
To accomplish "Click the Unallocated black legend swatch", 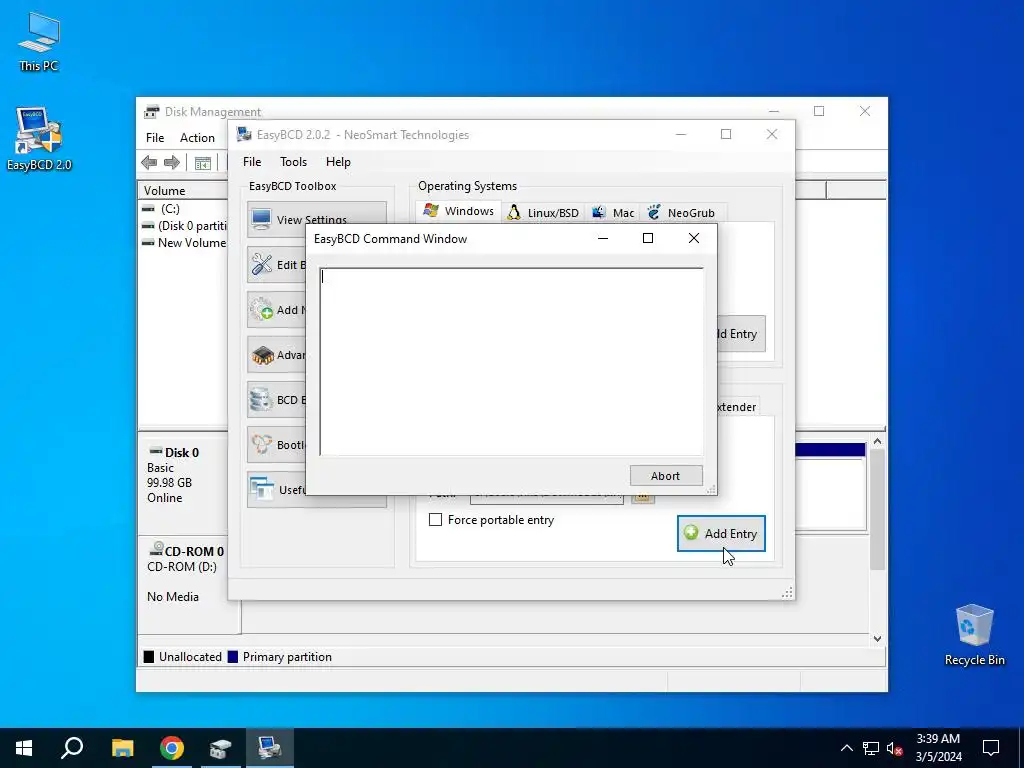I will (x=149, y=657).
